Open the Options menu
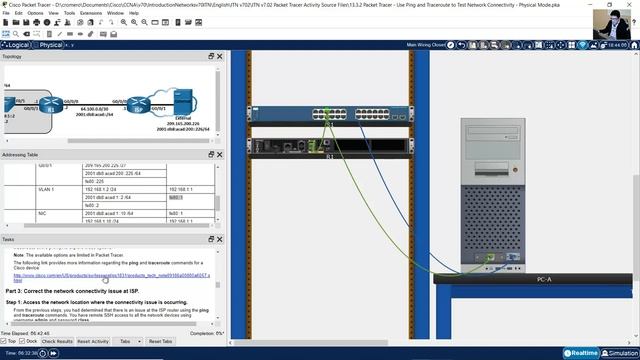Viewport: 640px width, 360px height. point(36,13)
